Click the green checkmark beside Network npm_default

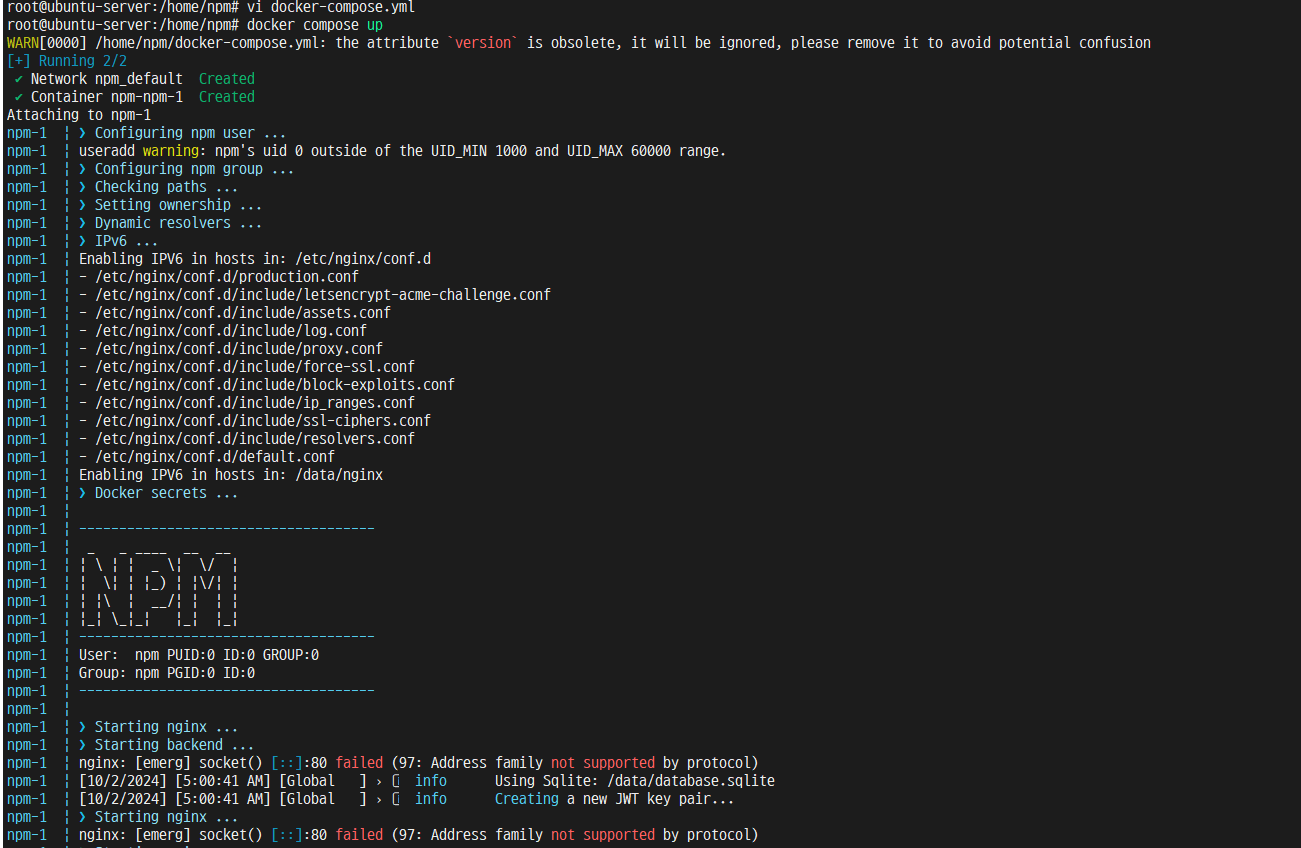[x=19, y=79]
